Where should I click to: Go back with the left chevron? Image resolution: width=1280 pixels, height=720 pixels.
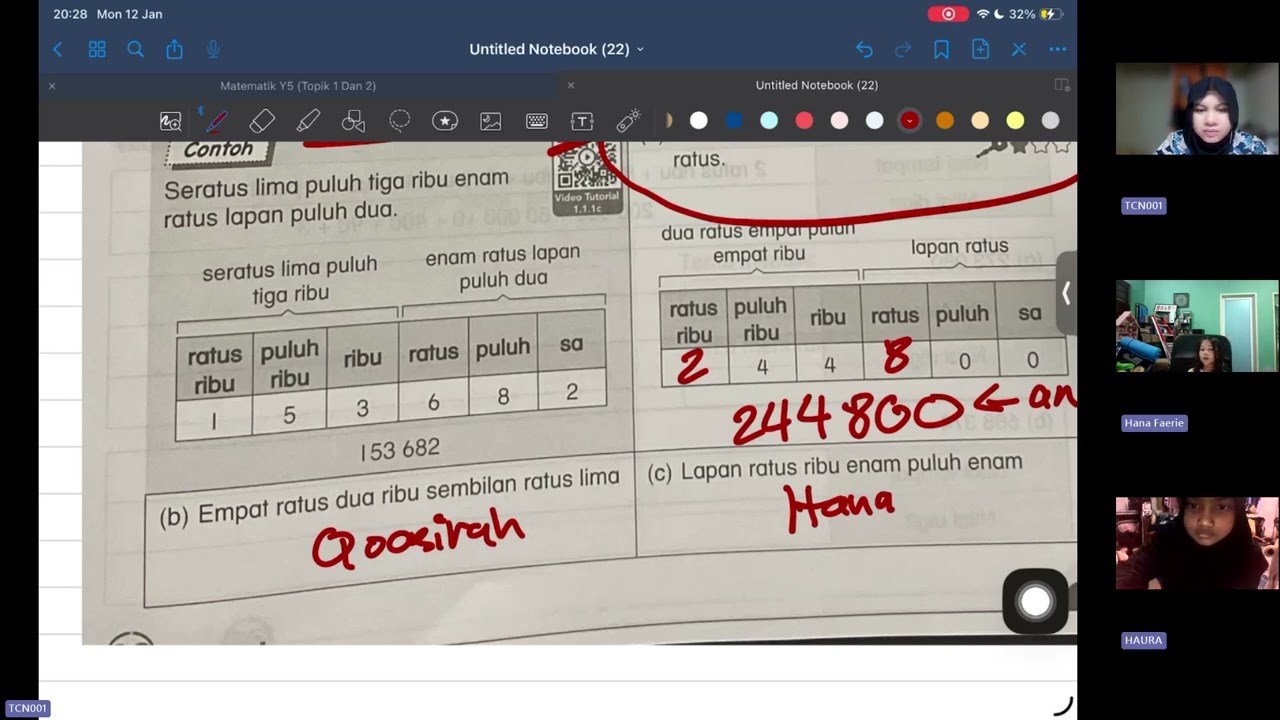[57, 49]
